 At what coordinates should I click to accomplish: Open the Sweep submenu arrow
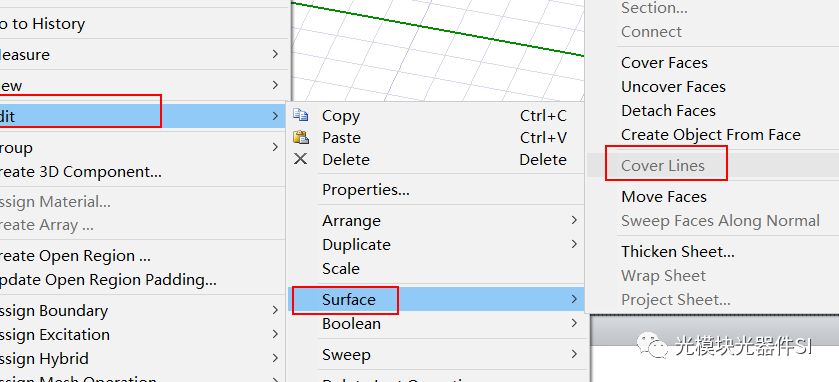pyautogui.click(x=574, y=354)
